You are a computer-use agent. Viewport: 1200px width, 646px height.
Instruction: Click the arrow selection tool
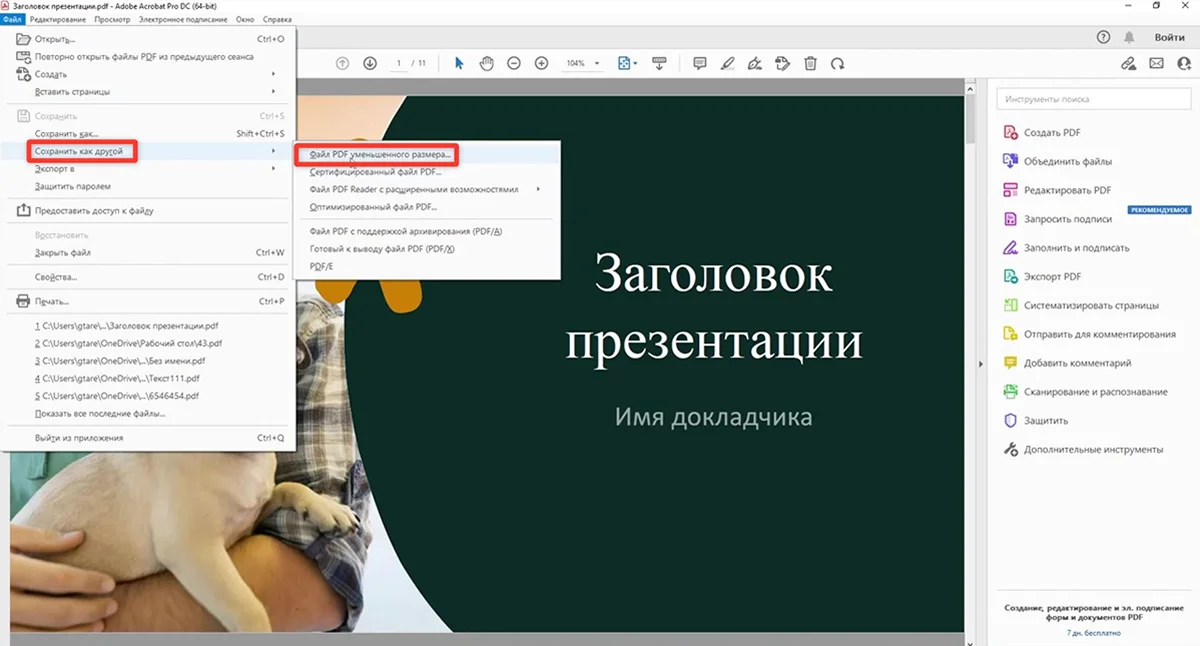pyautogui.click(x=459, y=63)
